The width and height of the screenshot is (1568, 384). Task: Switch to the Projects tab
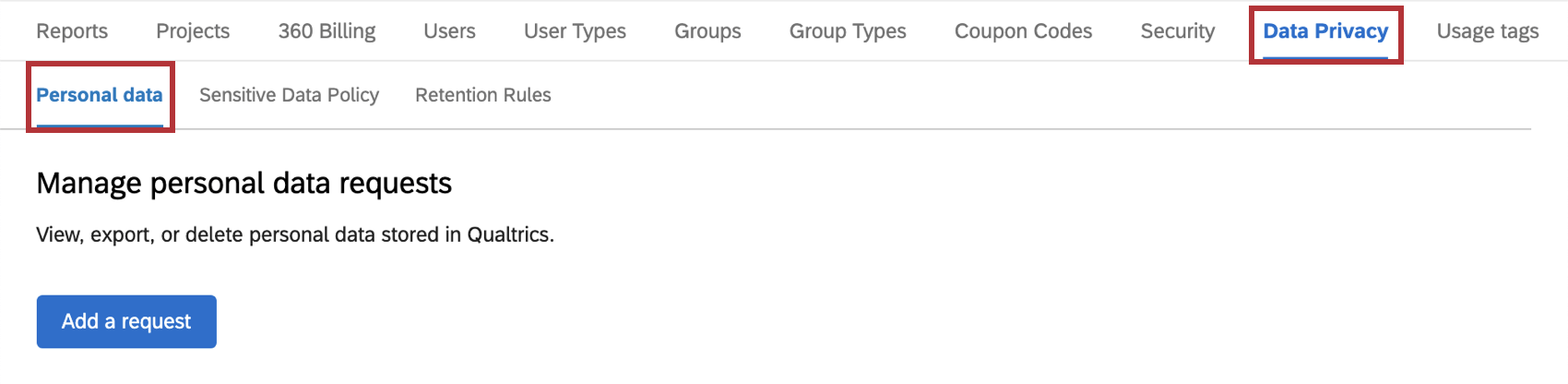(193, 31)
